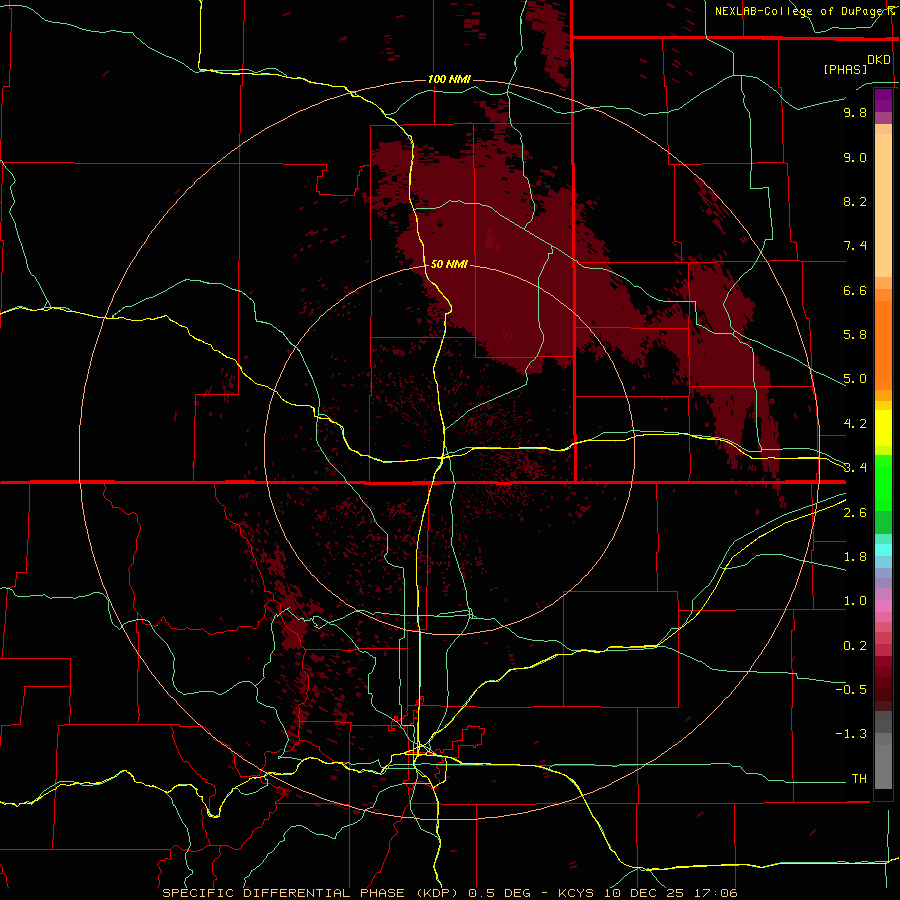This screenshot has width=900, height=900.
Task: Click the DKD label above the color scale
Action: point(879,60)
